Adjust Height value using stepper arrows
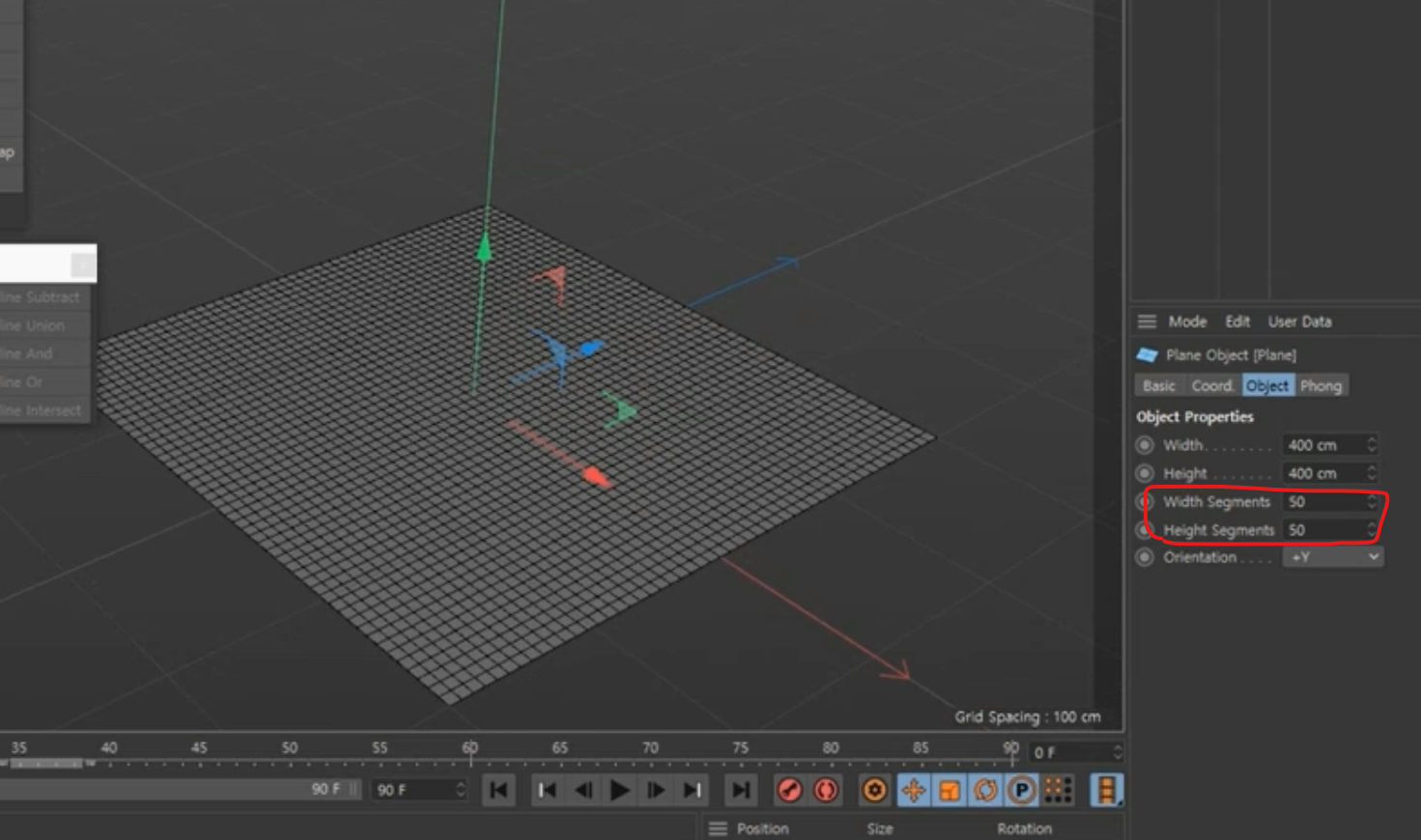 [x=1372, y=473]
